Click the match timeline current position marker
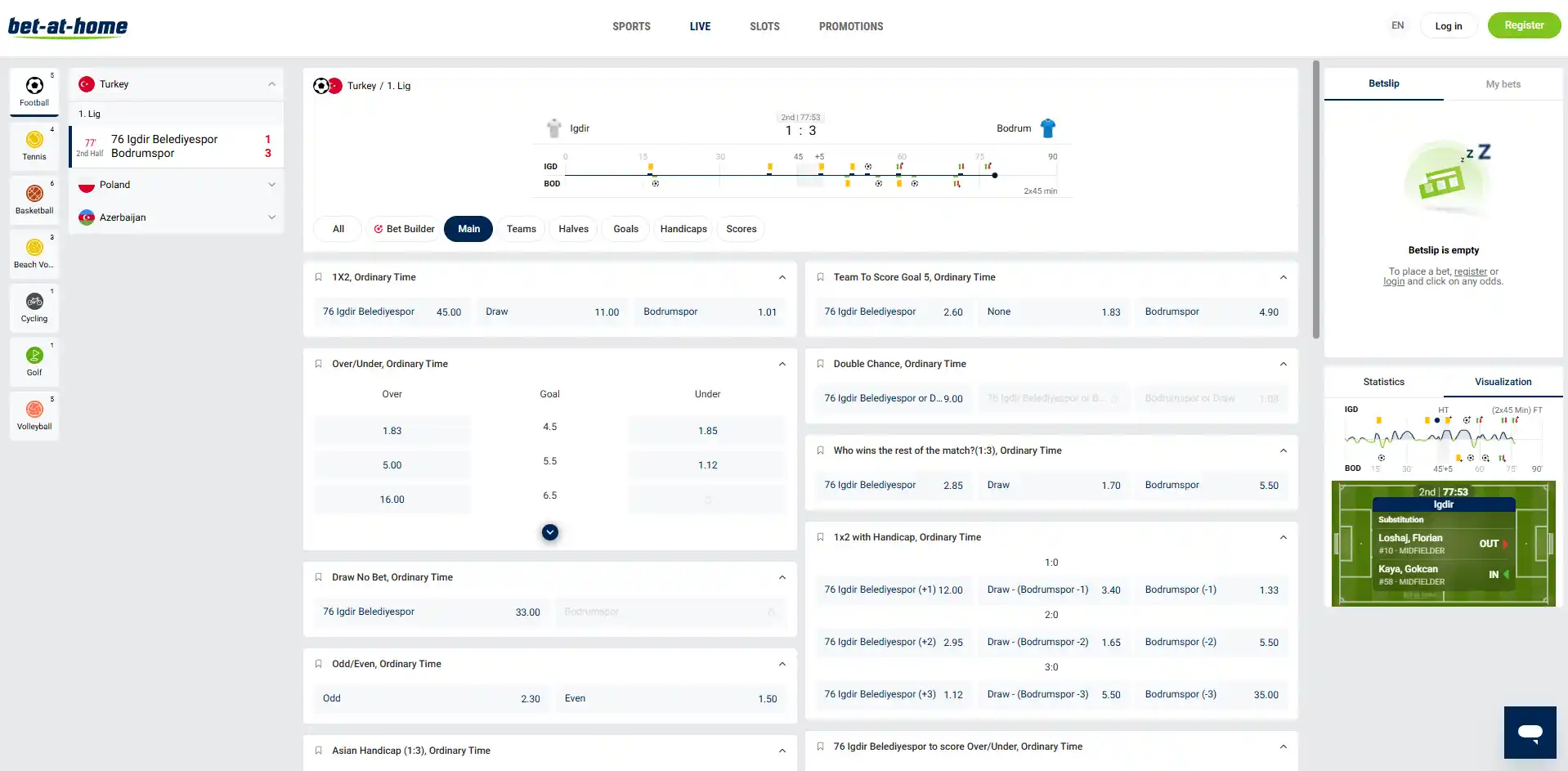1568x771 pixels. 995,175
